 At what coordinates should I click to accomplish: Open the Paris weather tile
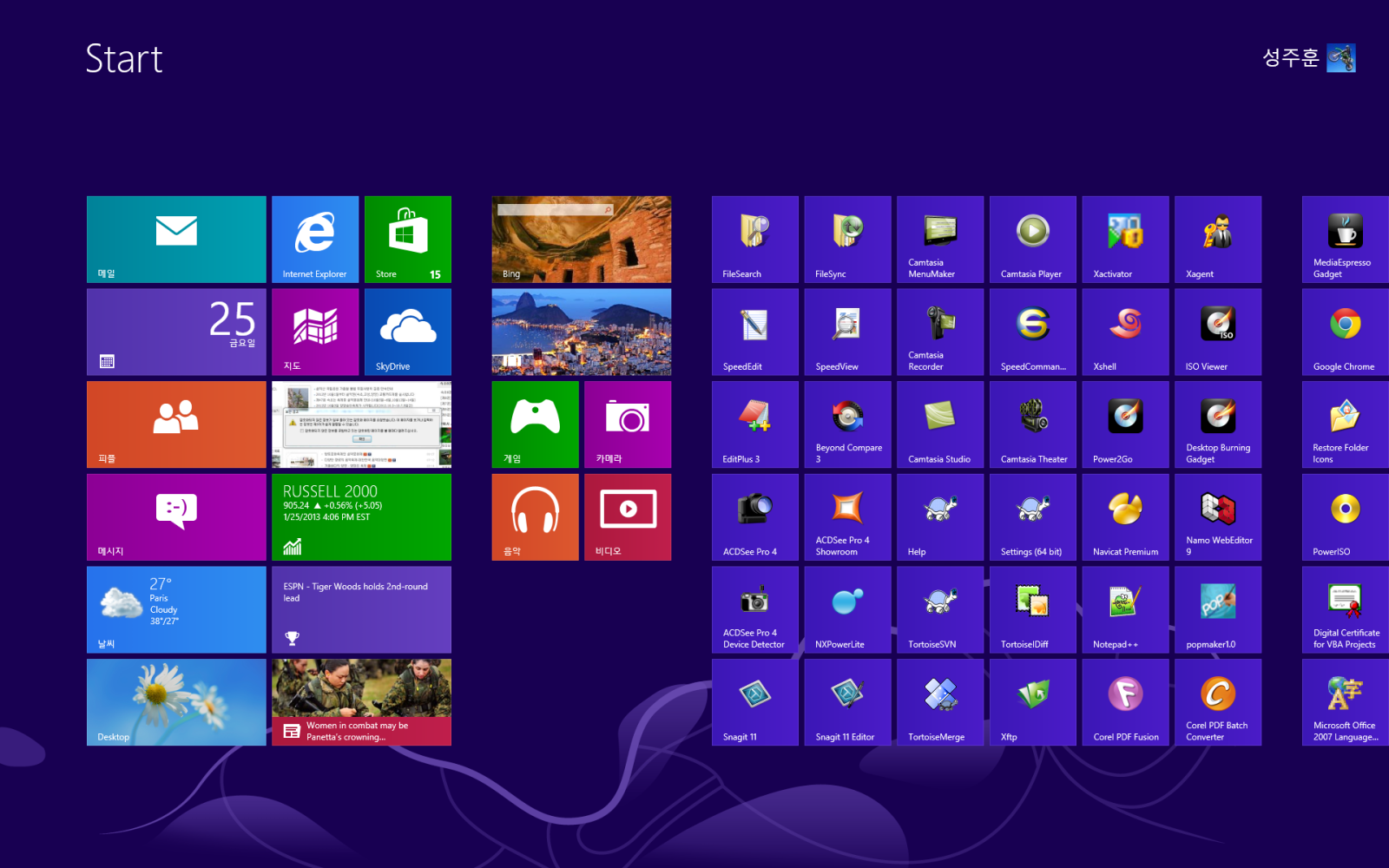[x=176, y=610]
